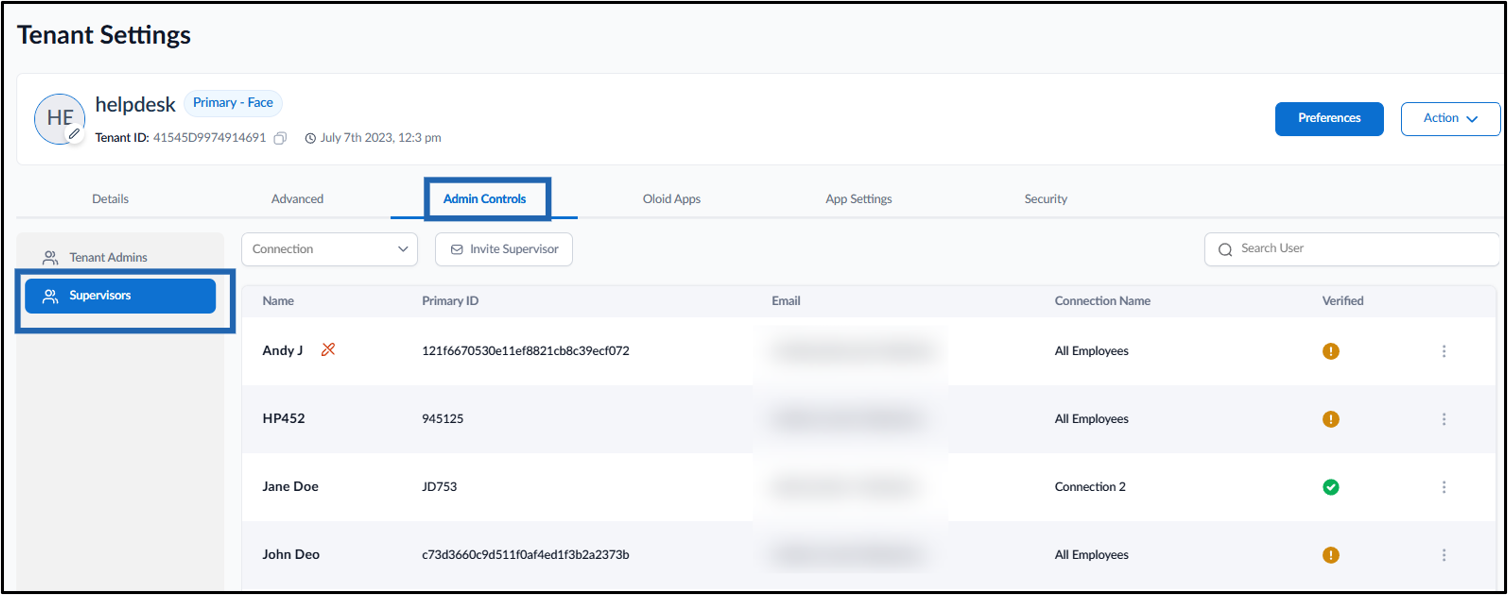Go to the Security tab

tap(1046, 199)
